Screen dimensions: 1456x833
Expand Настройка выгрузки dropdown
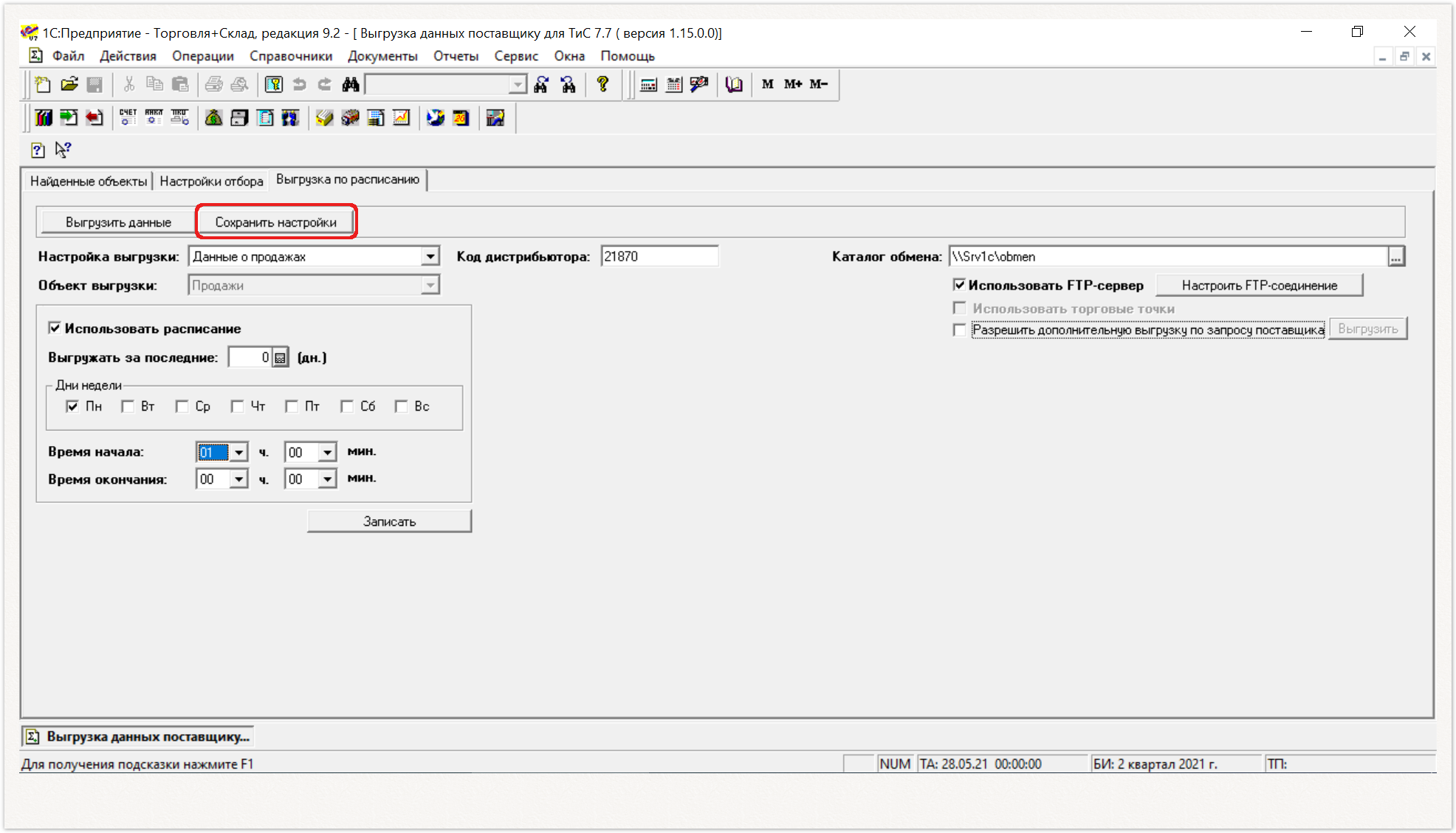coord(430,256)
